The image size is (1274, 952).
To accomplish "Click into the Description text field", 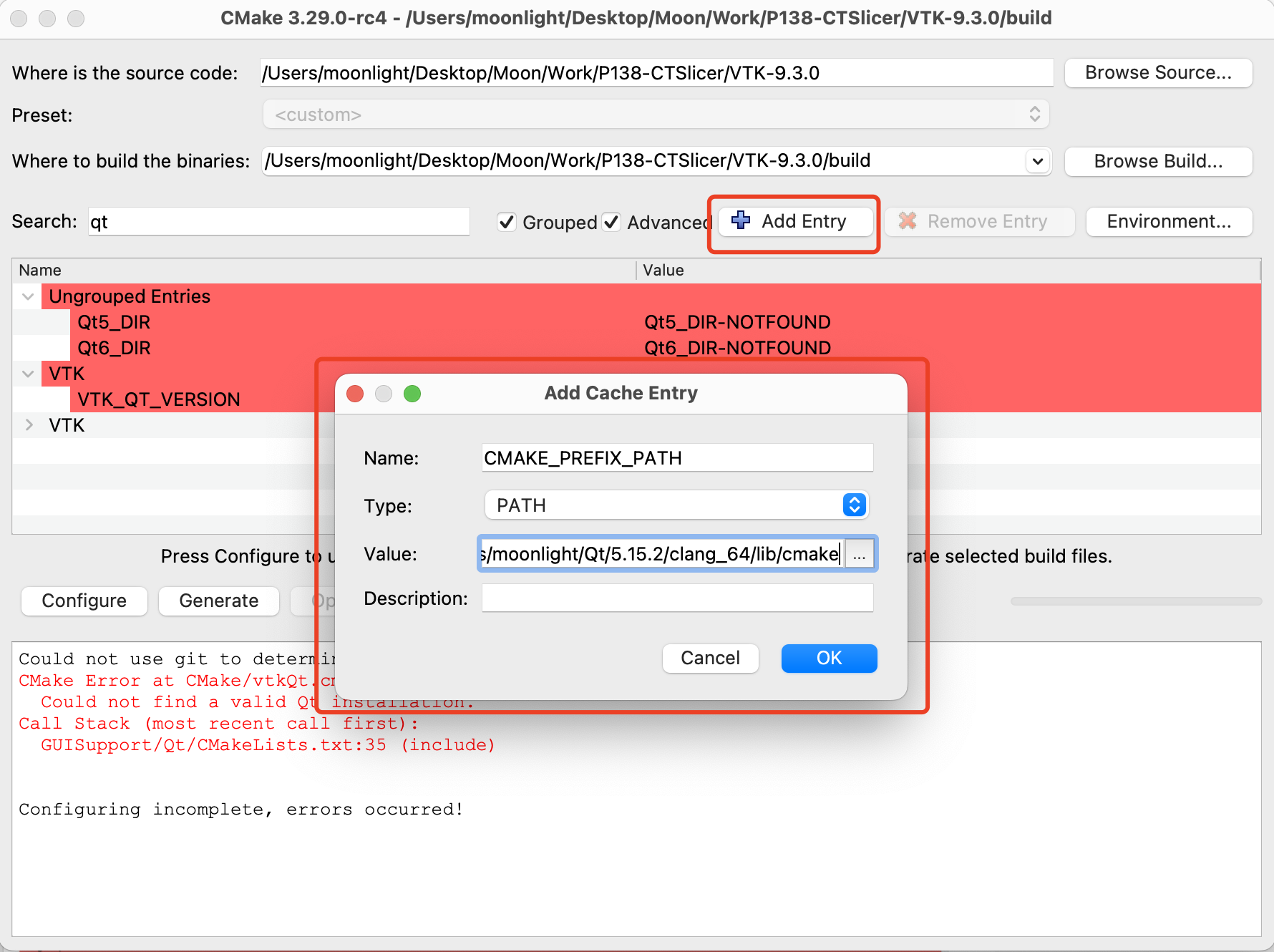I will (676, 598).
